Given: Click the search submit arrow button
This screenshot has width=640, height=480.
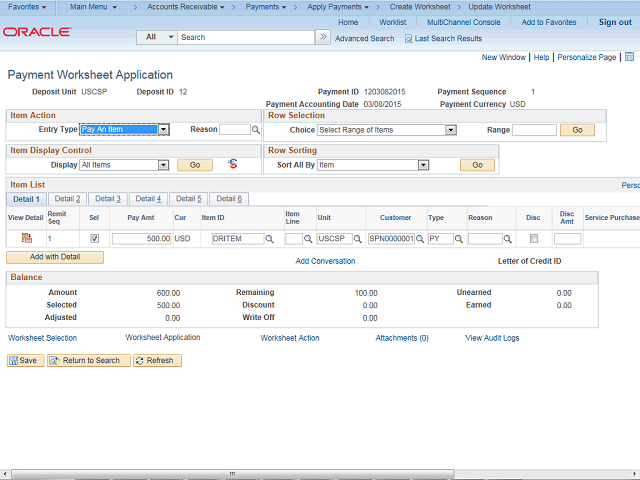Looking at the screenshot, I should pos(322,37).
